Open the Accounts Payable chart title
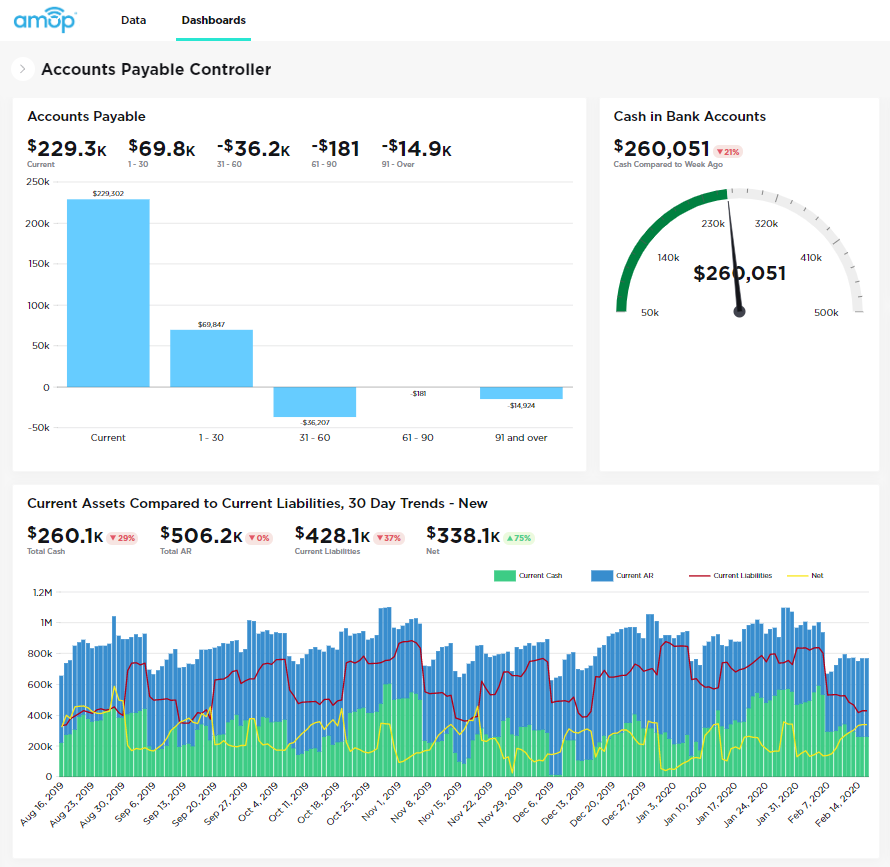Screen dimensions: 890x867 coord(86,116)
